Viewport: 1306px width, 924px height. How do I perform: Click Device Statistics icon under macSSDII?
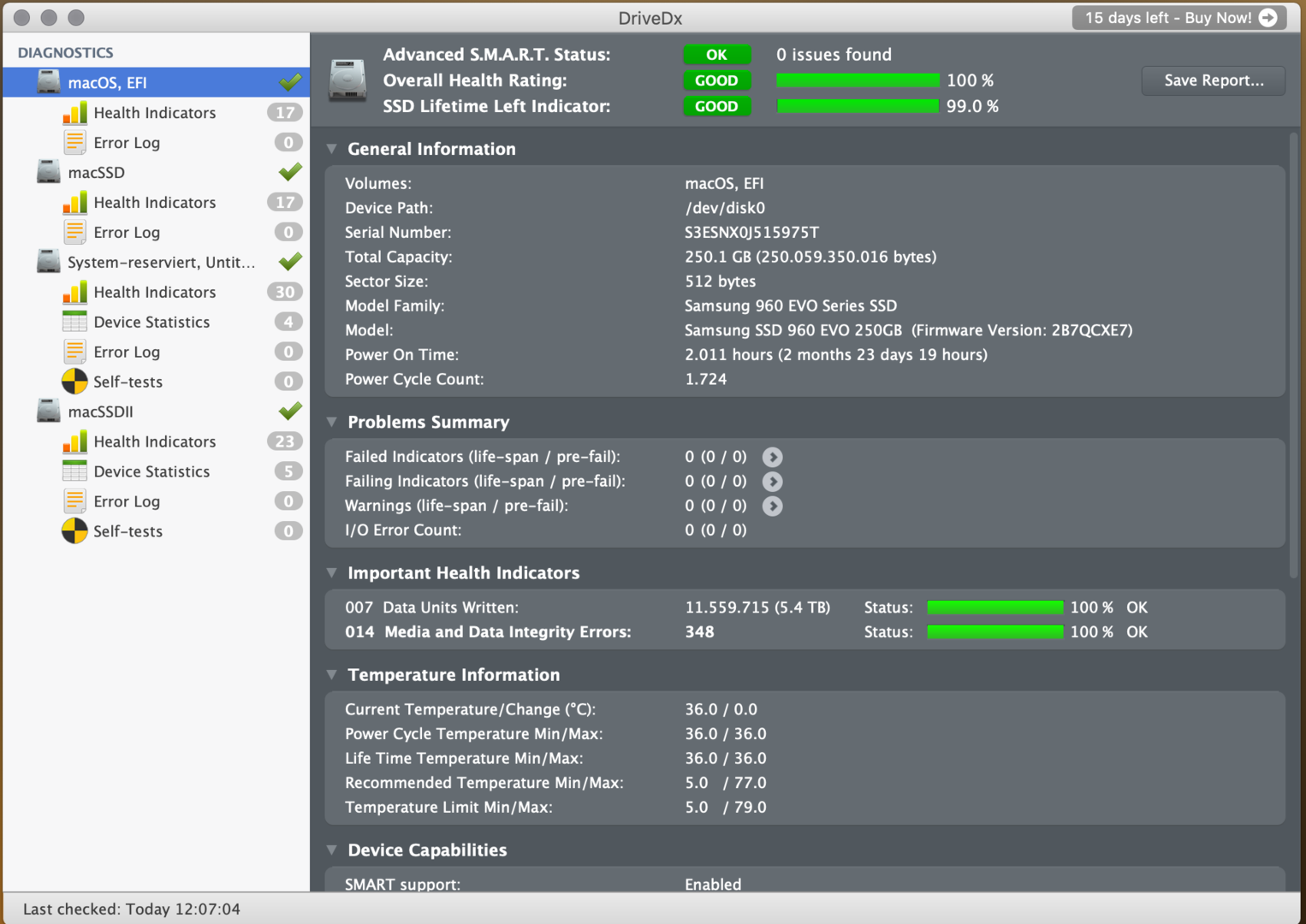point(74,471)
